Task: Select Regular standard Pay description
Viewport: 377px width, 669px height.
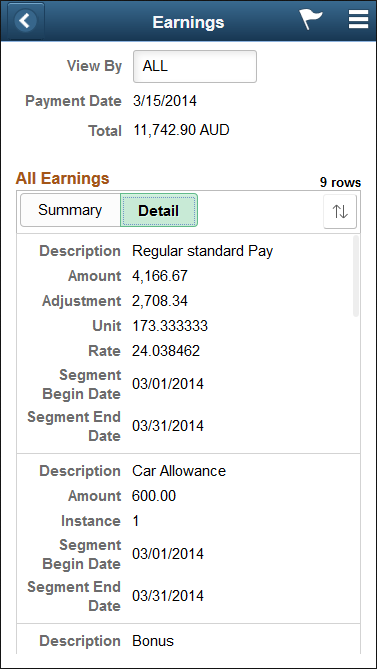Action: click(203, 251)
